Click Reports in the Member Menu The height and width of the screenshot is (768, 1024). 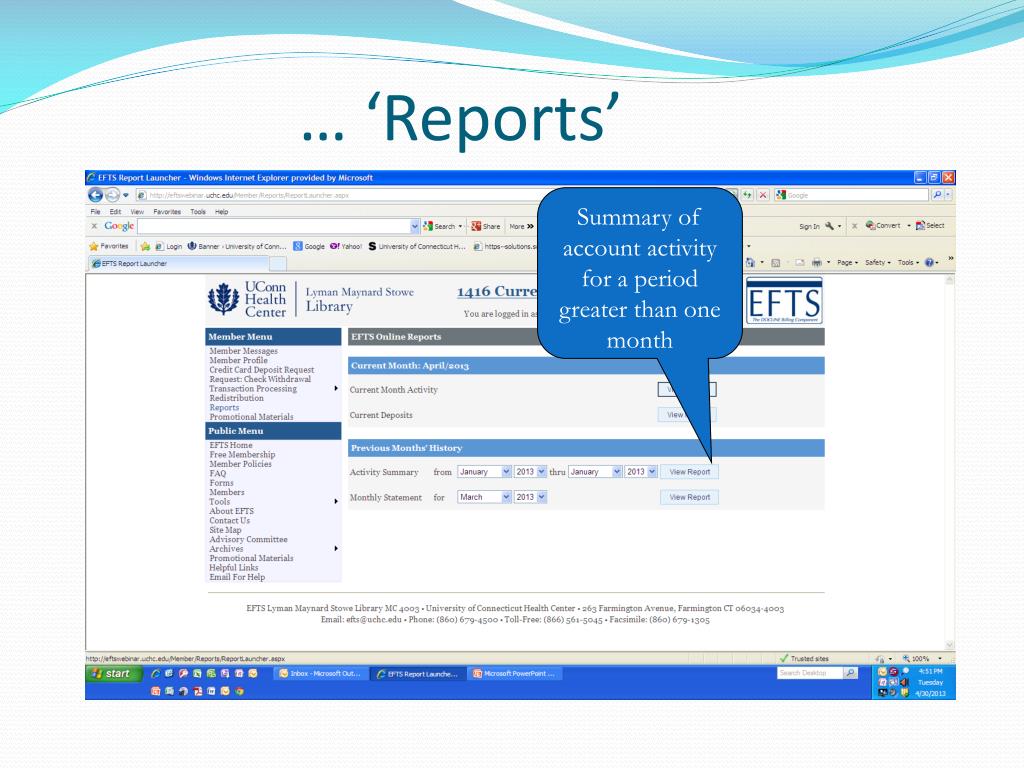click(224, 408)
